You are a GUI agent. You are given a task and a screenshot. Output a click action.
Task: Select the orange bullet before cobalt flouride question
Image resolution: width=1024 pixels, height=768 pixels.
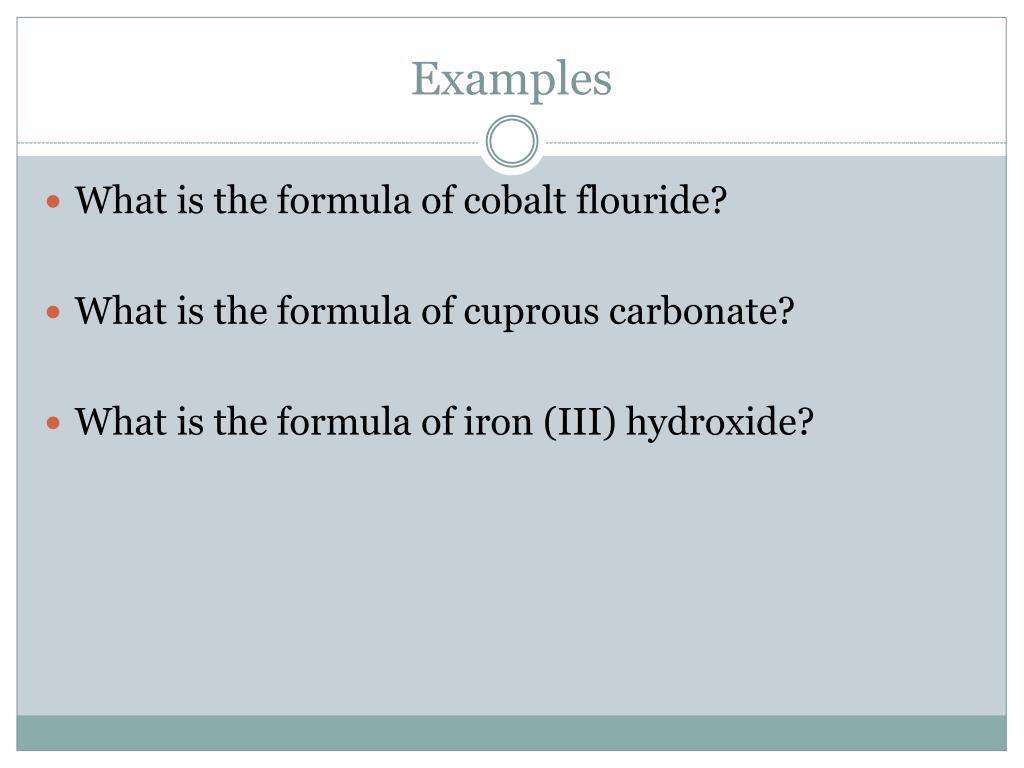pyautogui.click(x=54, y=201)
